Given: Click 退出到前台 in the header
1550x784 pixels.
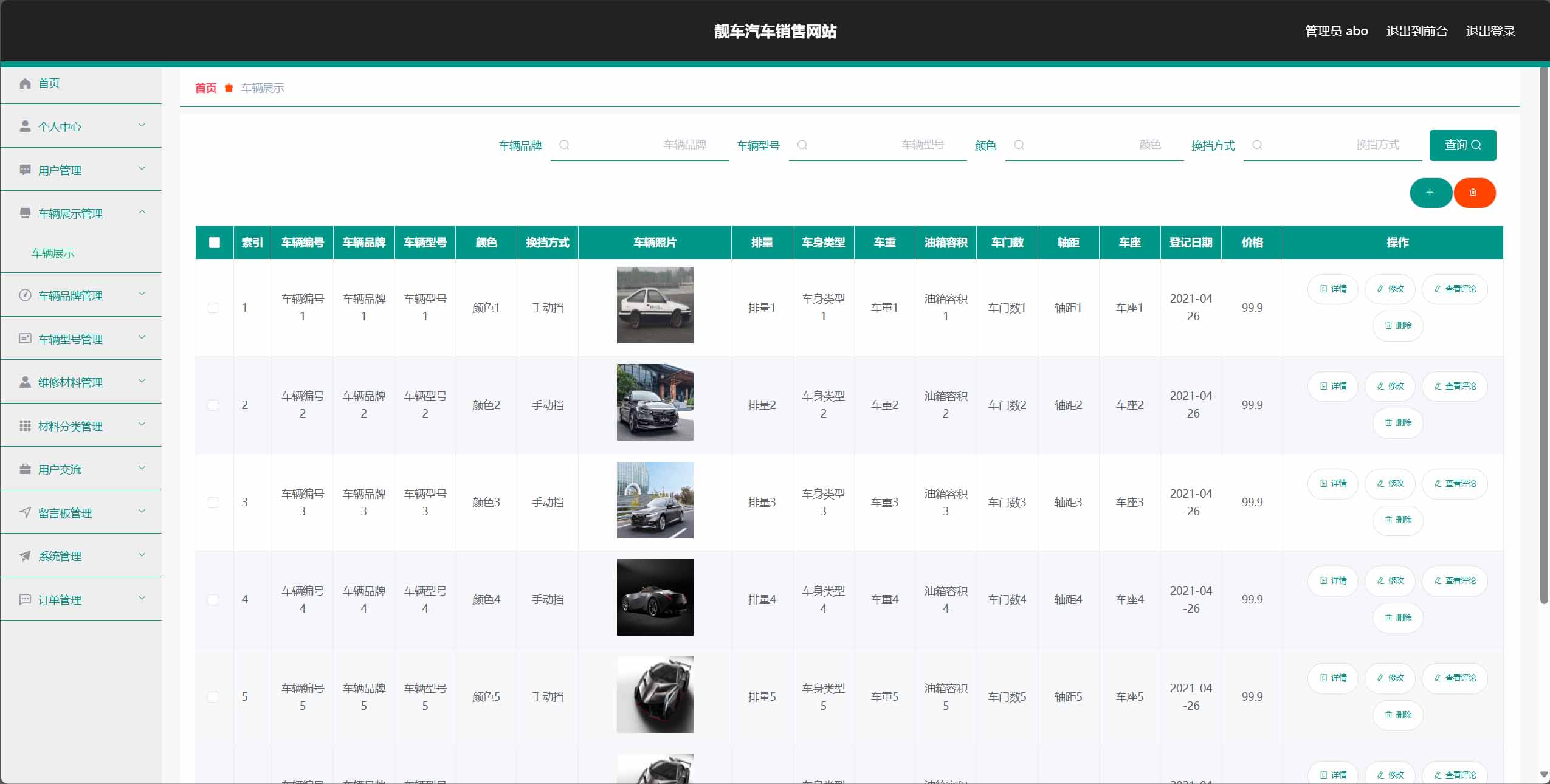Looking at the screenshot, I should pyautogui.click(x=1417, y=31).
